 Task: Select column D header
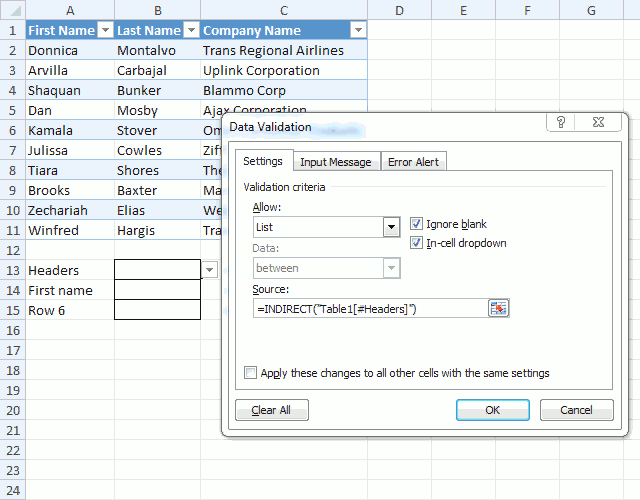coord(399,10)
